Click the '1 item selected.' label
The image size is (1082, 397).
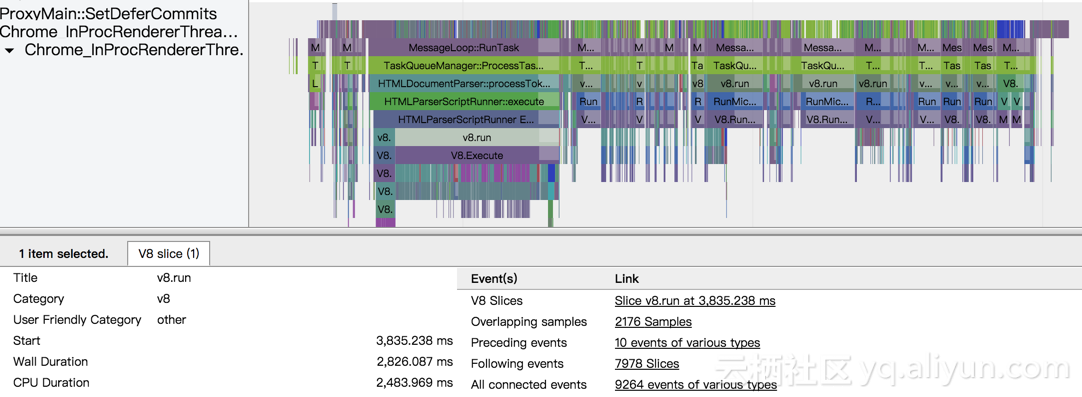tap(63, 253)
